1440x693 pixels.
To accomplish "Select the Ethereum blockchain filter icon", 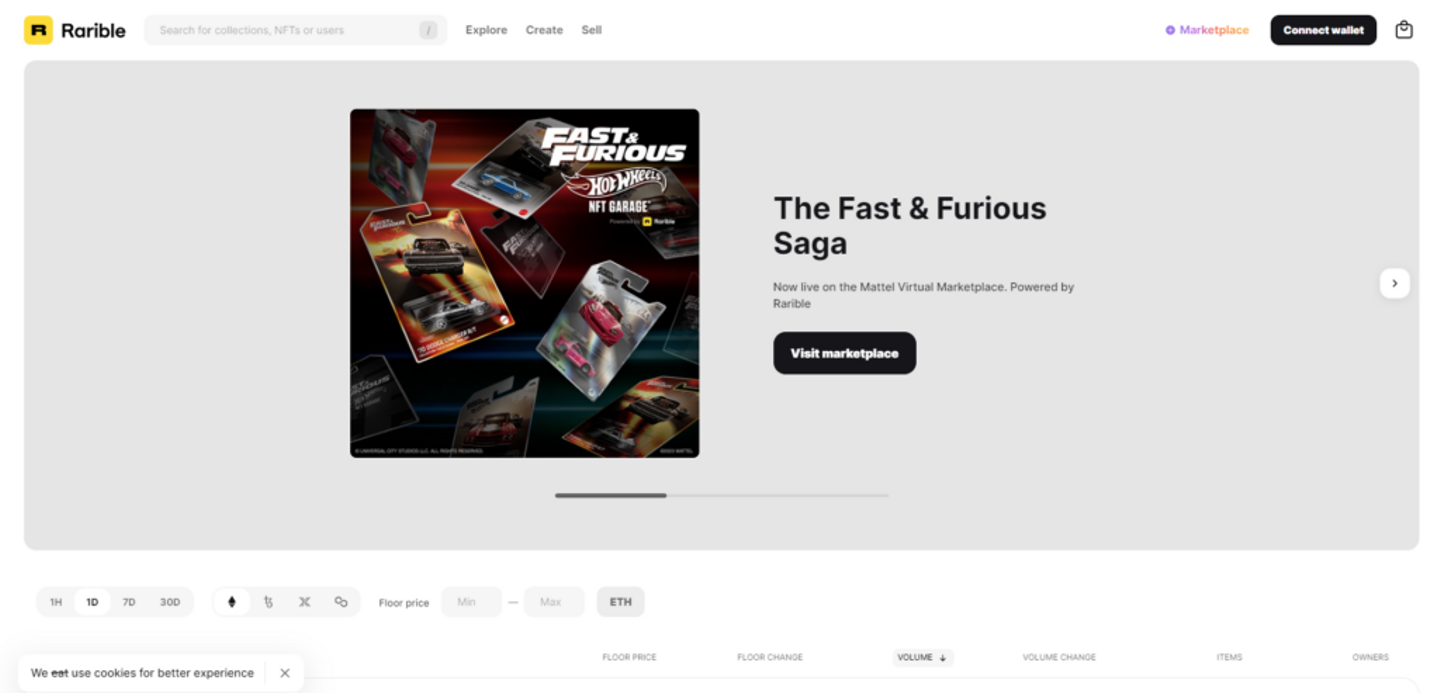I will coord(232,602).
